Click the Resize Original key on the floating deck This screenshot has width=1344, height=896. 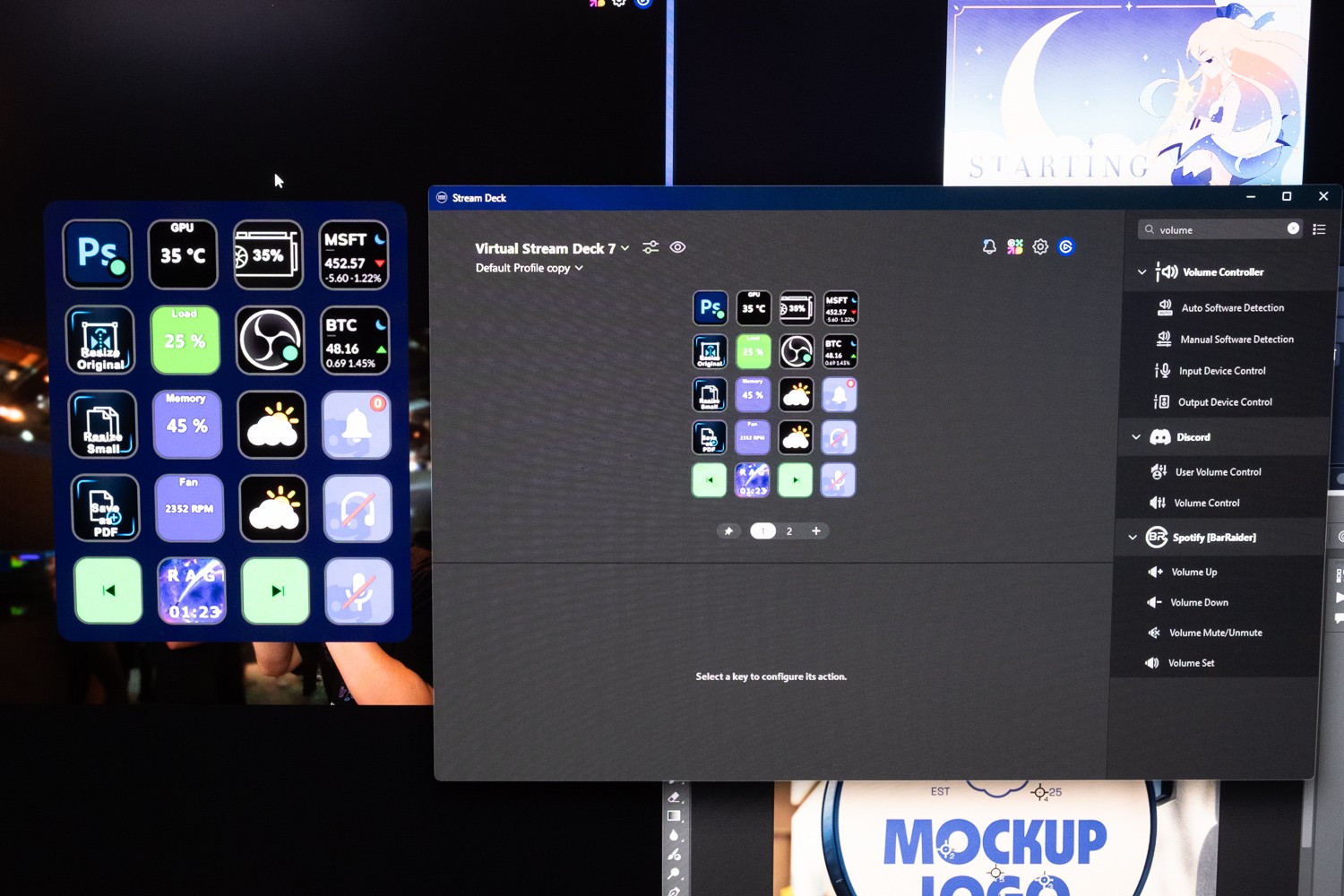click(100, 340)
